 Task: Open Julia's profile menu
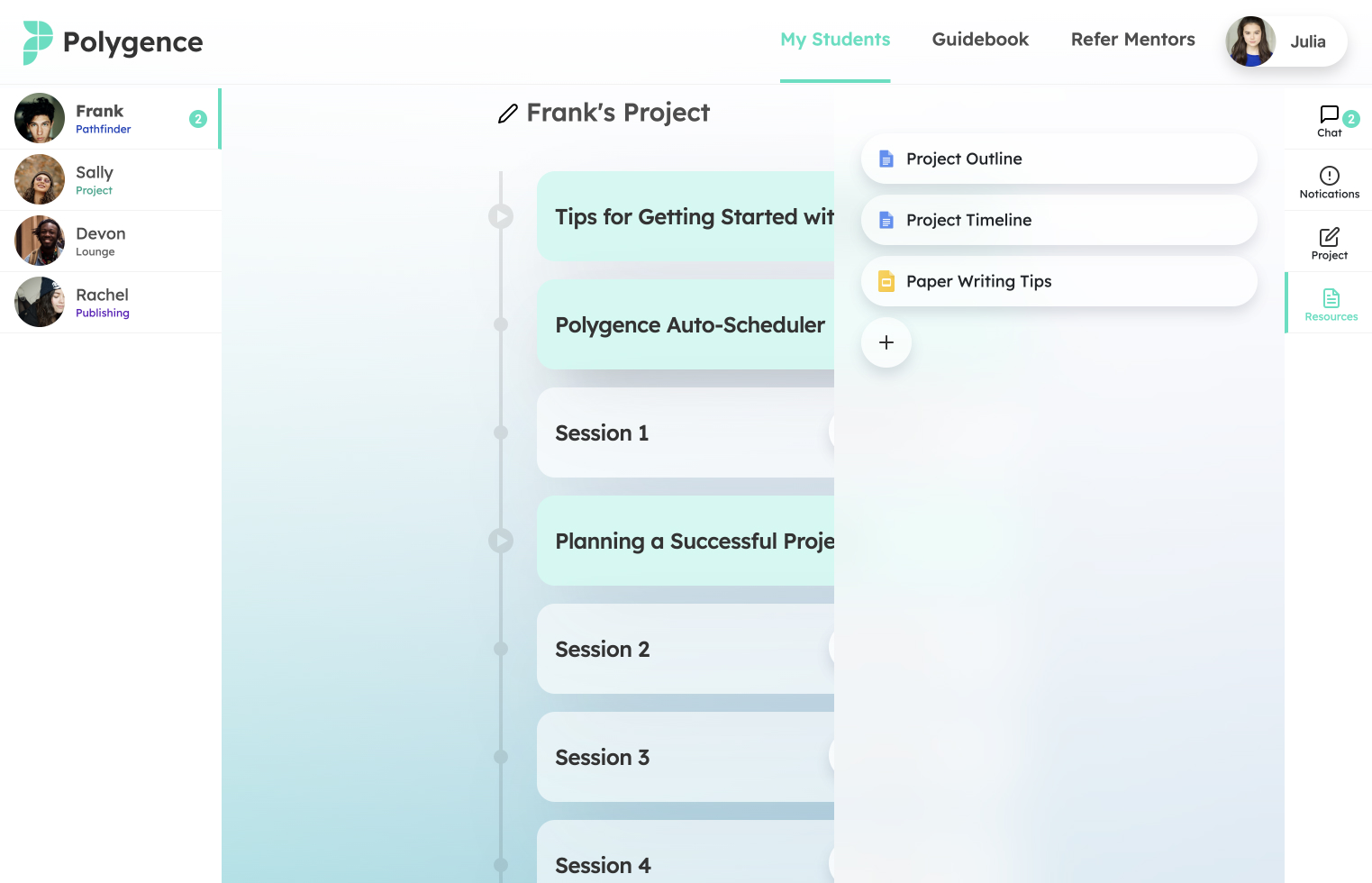point(1286,41)
